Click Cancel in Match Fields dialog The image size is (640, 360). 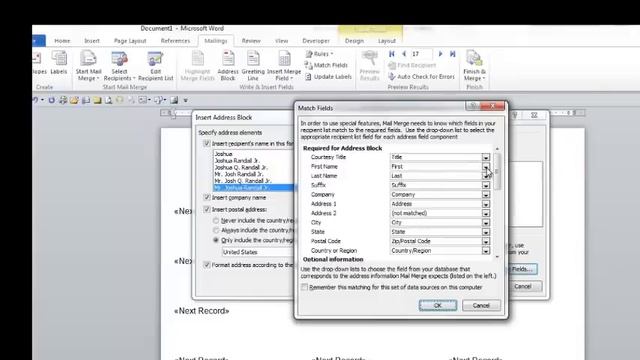pos(481,305)
